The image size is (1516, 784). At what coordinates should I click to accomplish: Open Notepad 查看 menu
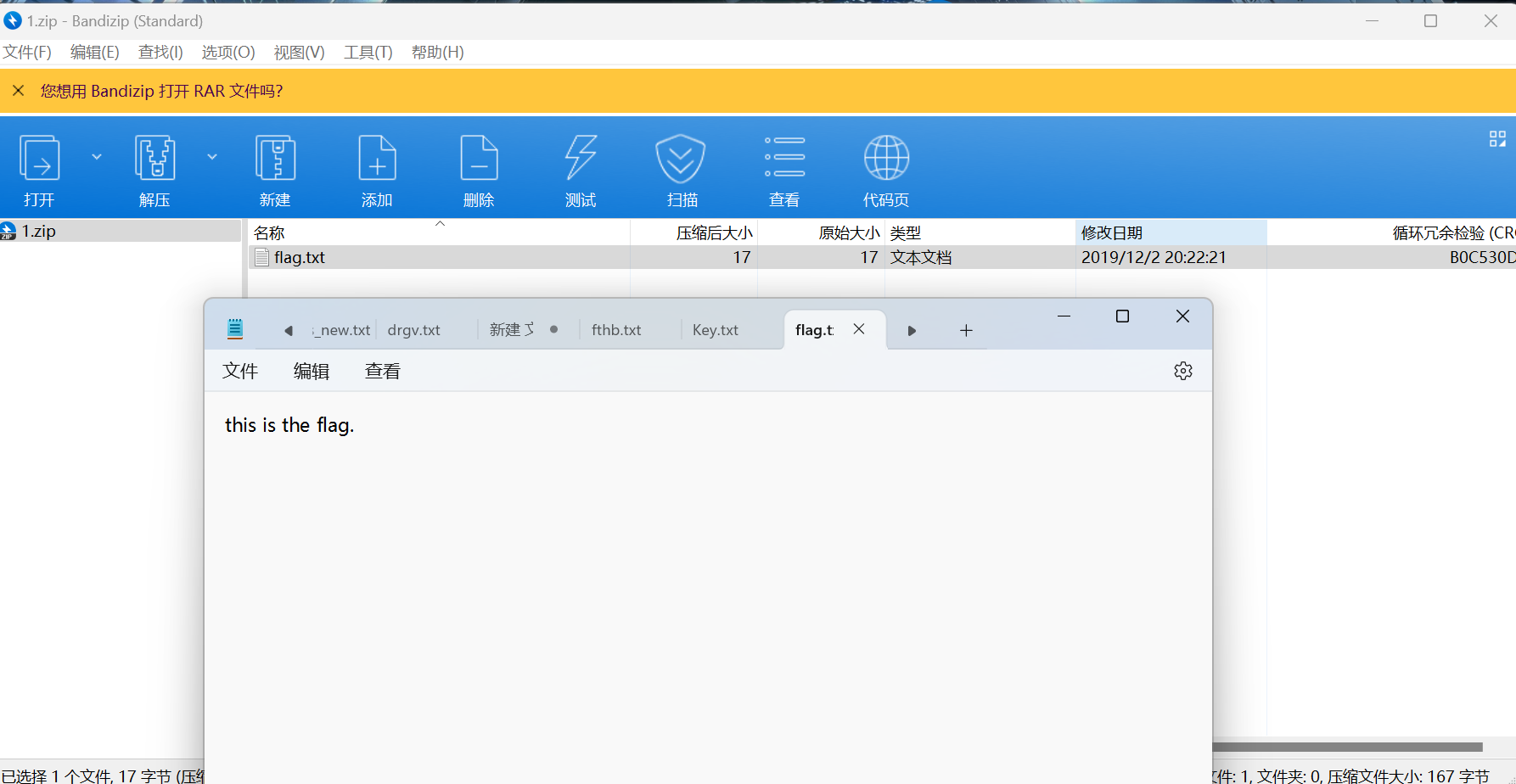point(383,371)
